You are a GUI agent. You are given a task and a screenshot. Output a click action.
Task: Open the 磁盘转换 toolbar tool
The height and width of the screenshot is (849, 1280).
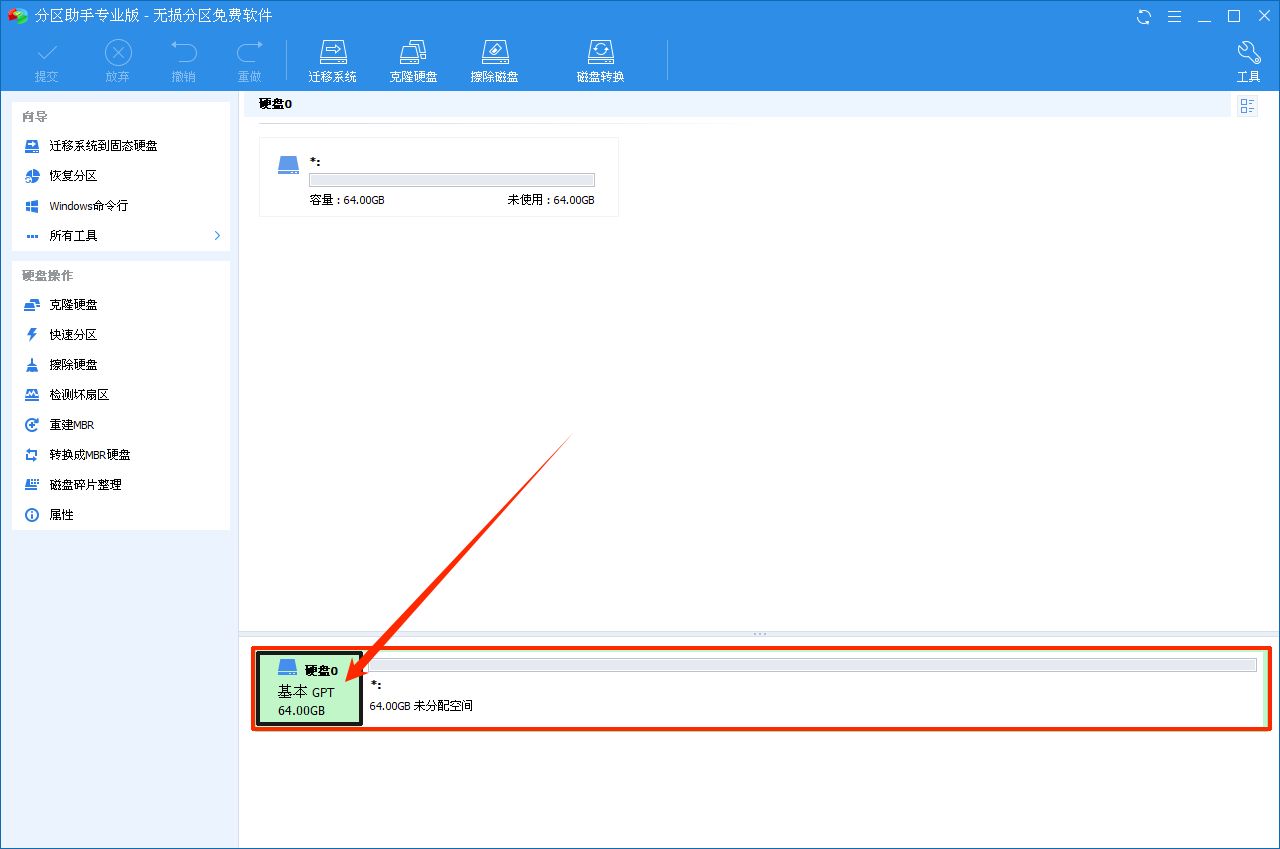click(x=600, y=60)
